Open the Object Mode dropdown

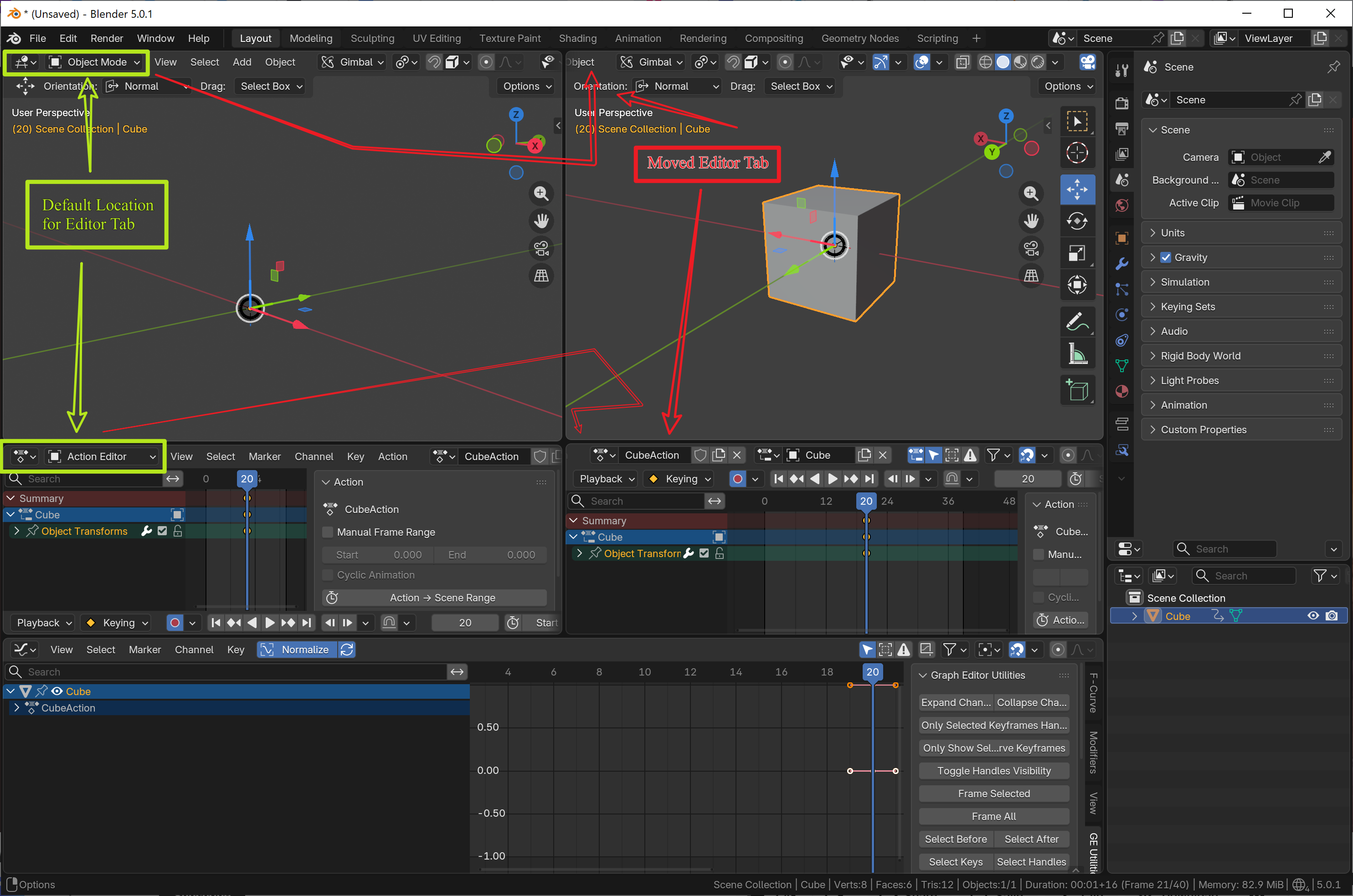tap(95, 62)
